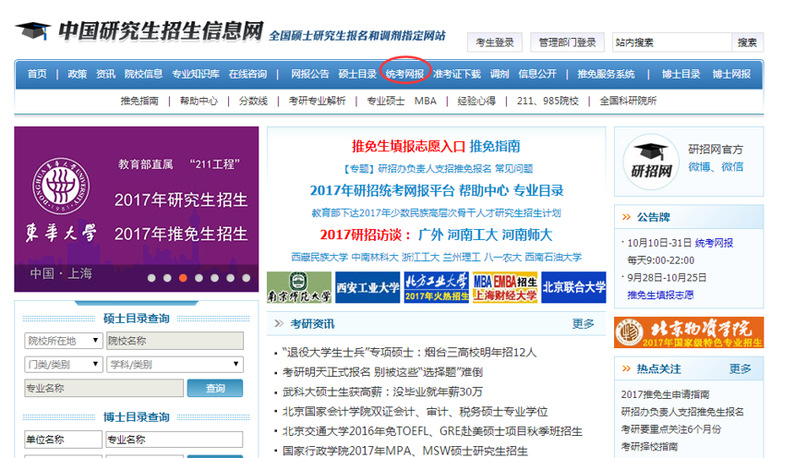The image size is (798, 458).
Task: Click the 搜索 button
Action: (x=748, y=43)
